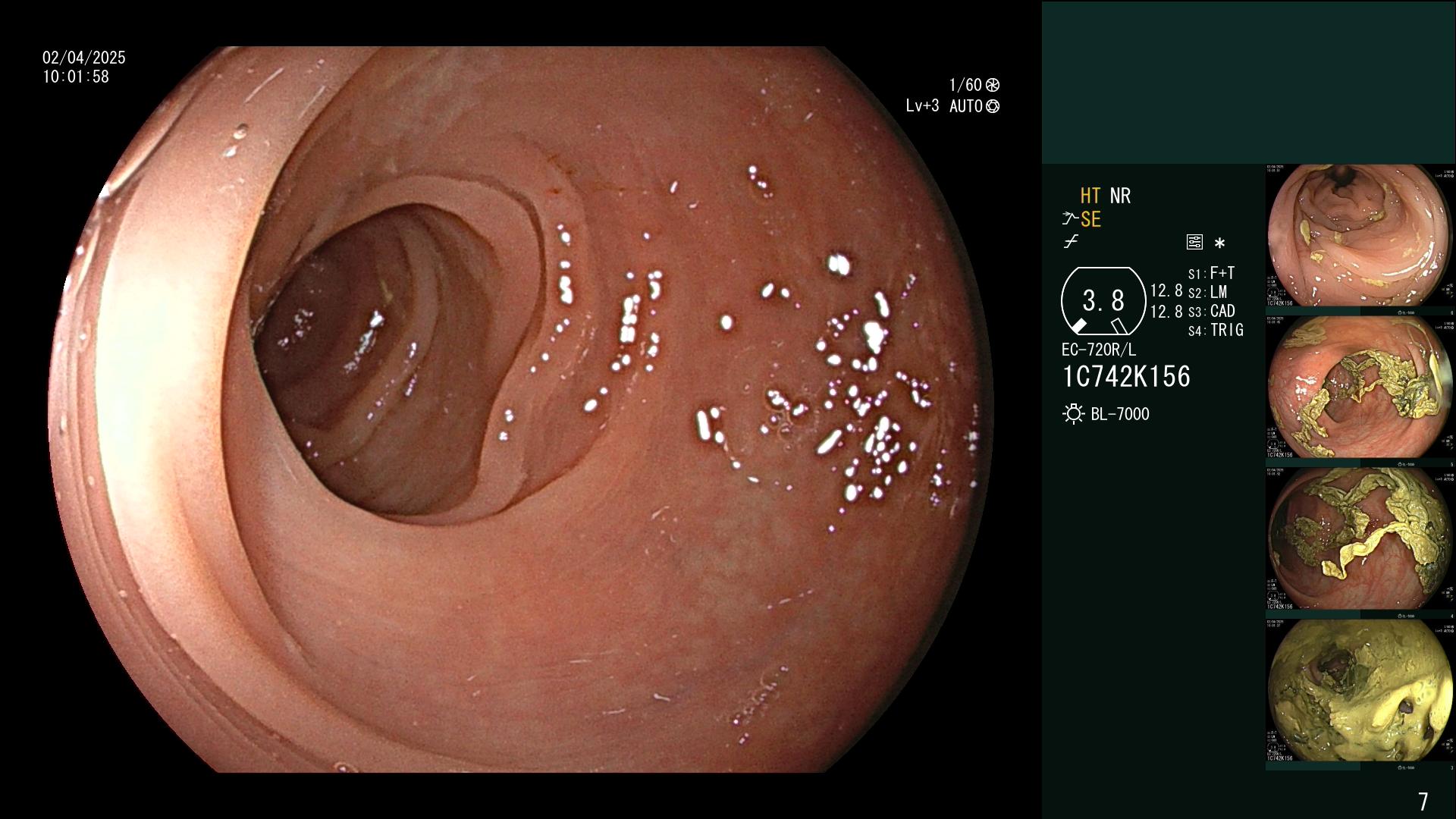
Task: Click the HT indicator
Action: [x=1090, y=196]
